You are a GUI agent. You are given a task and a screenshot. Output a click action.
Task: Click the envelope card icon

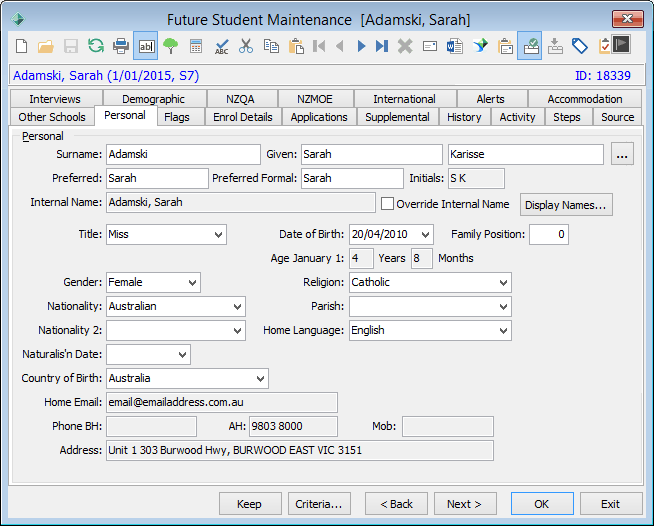pos(430,46)
